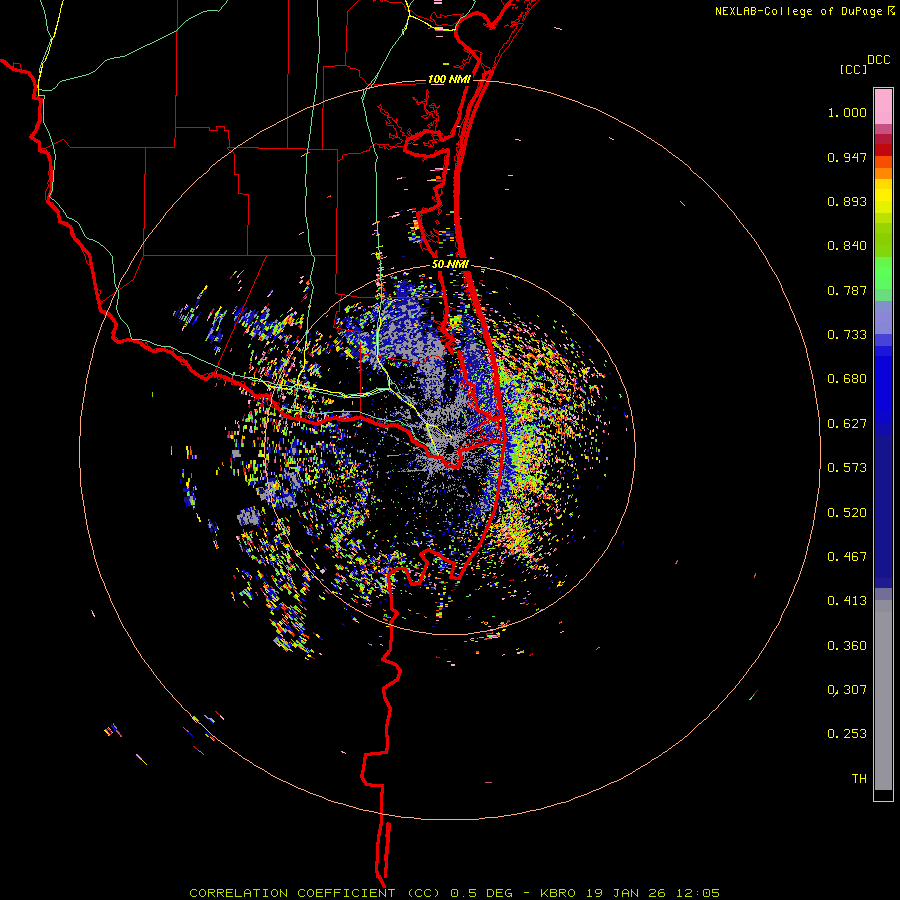The width and height of the screenshot is (900, 900).
Task: Click the 100 NMI range ring label
Action: point(449,79)
